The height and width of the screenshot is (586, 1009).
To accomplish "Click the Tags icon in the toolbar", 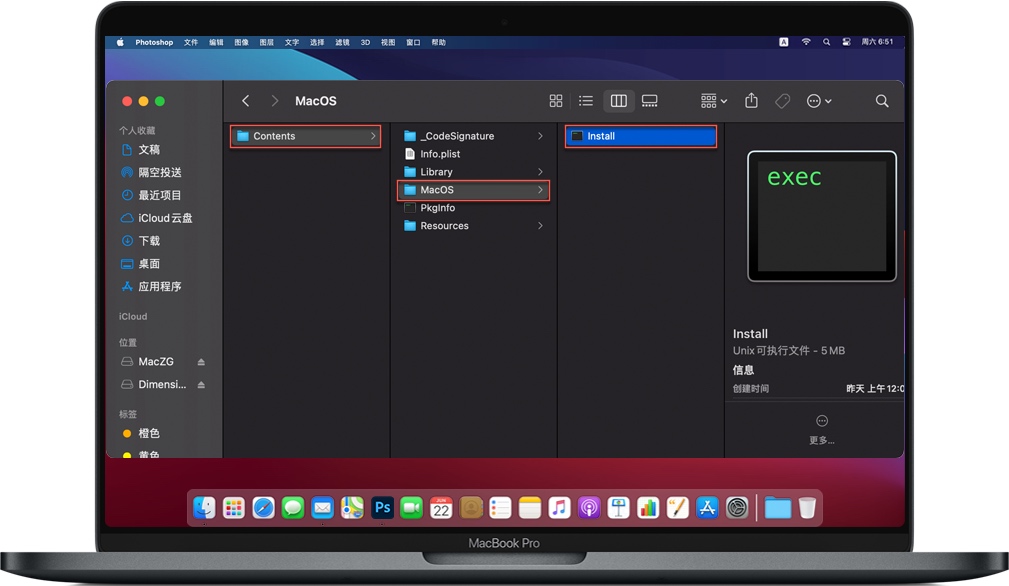I will click(782, 100).
